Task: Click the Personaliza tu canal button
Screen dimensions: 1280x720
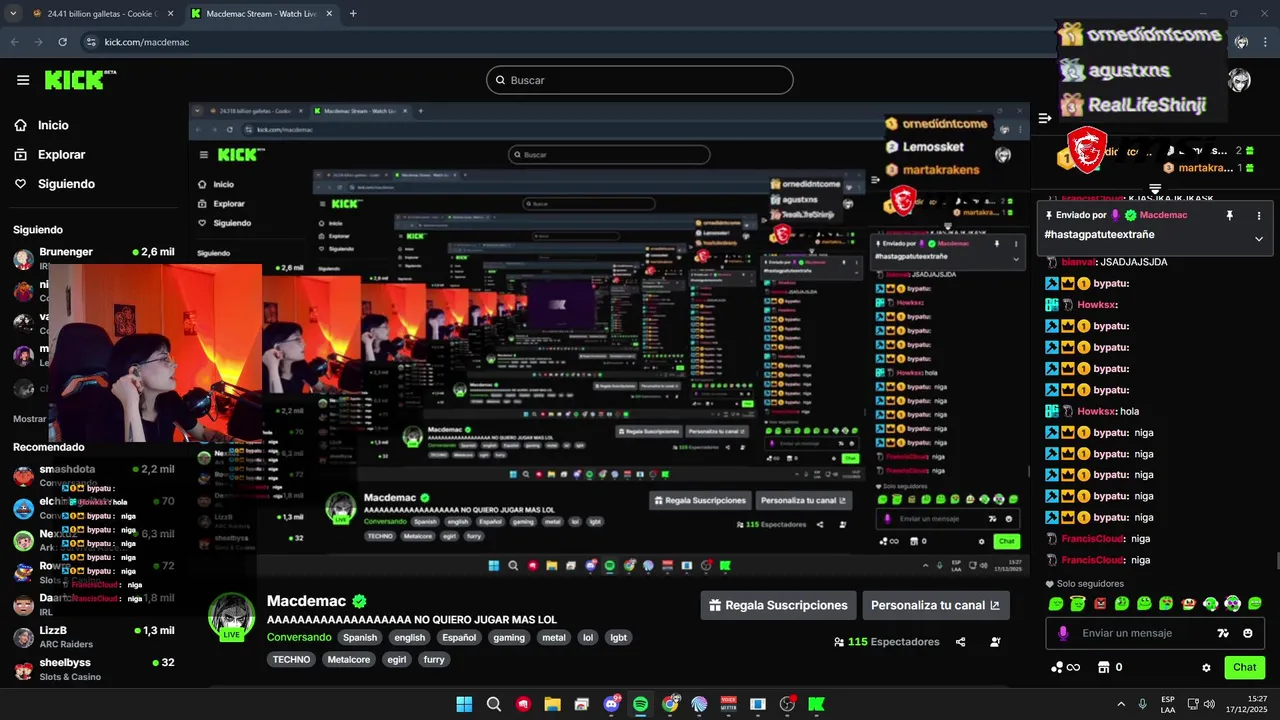Action: 936,605
